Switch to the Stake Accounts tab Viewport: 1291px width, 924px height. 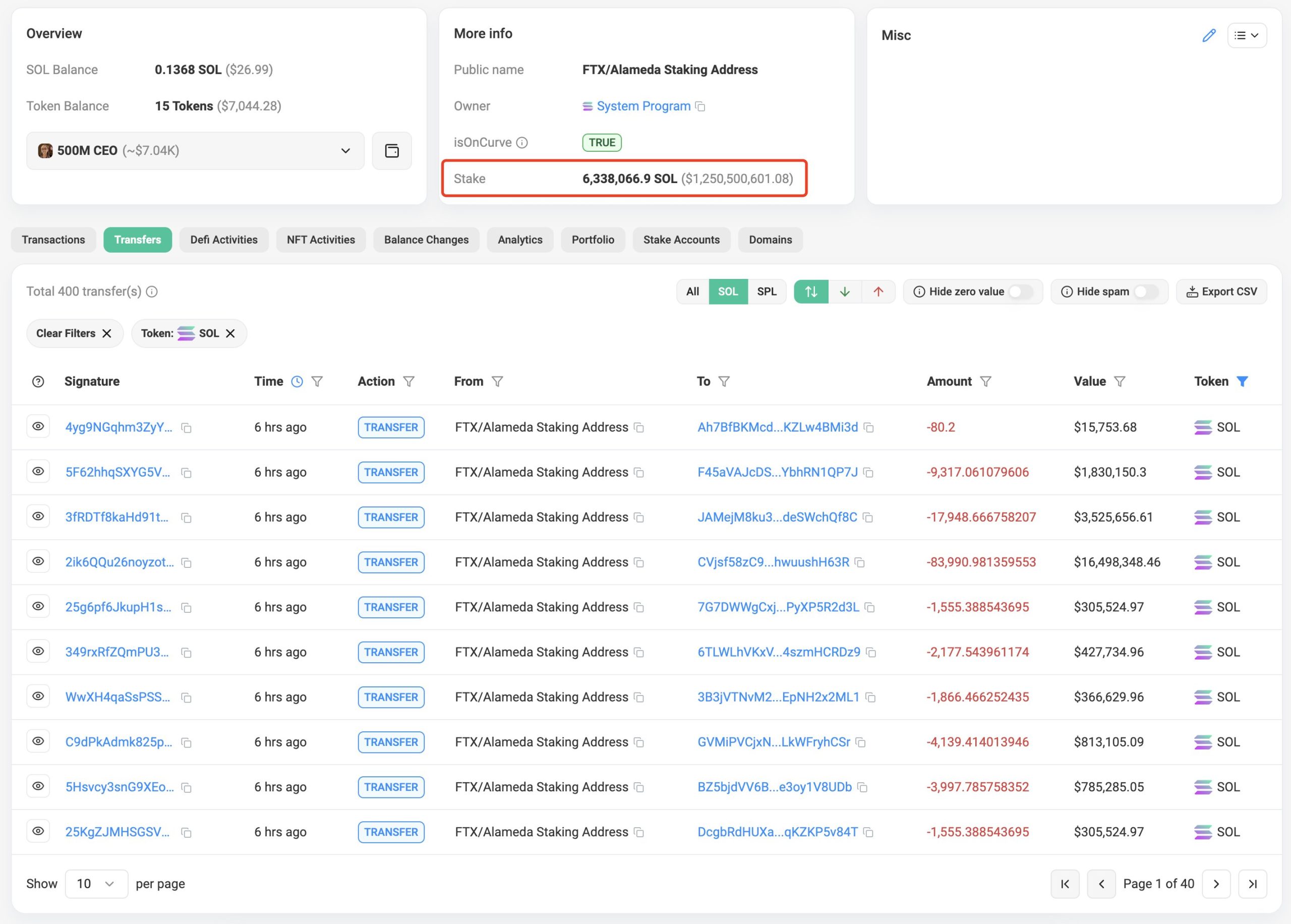681,240
